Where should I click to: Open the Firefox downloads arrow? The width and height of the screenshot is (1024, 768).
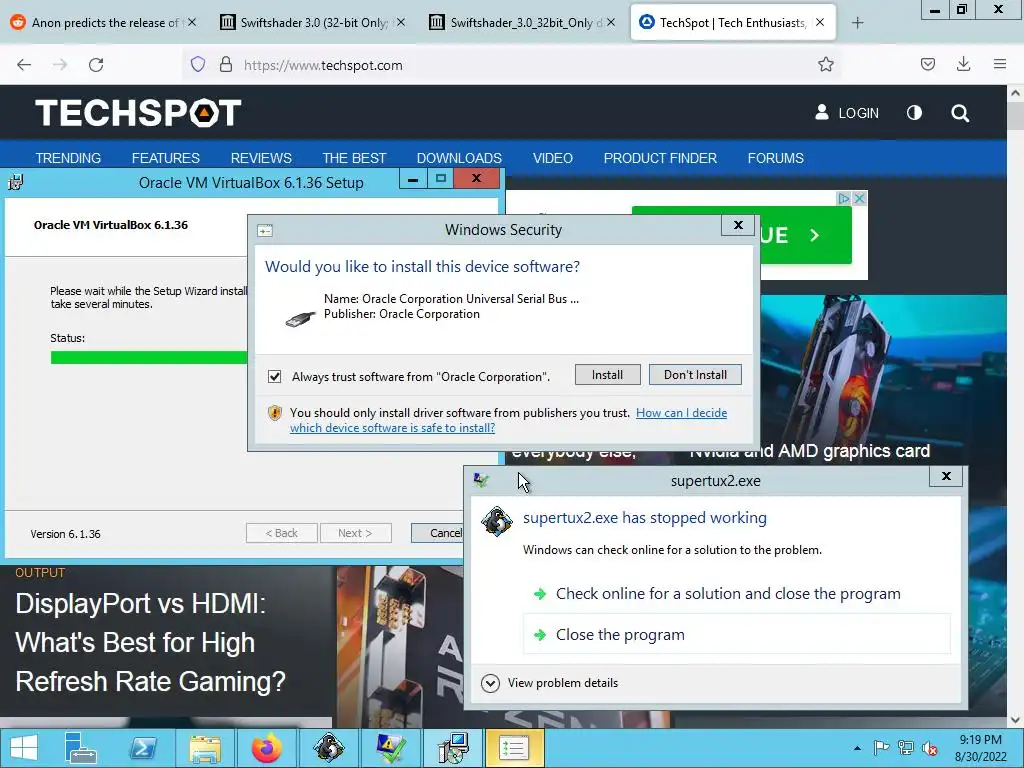pyautogui.click(x=963, y=64)
